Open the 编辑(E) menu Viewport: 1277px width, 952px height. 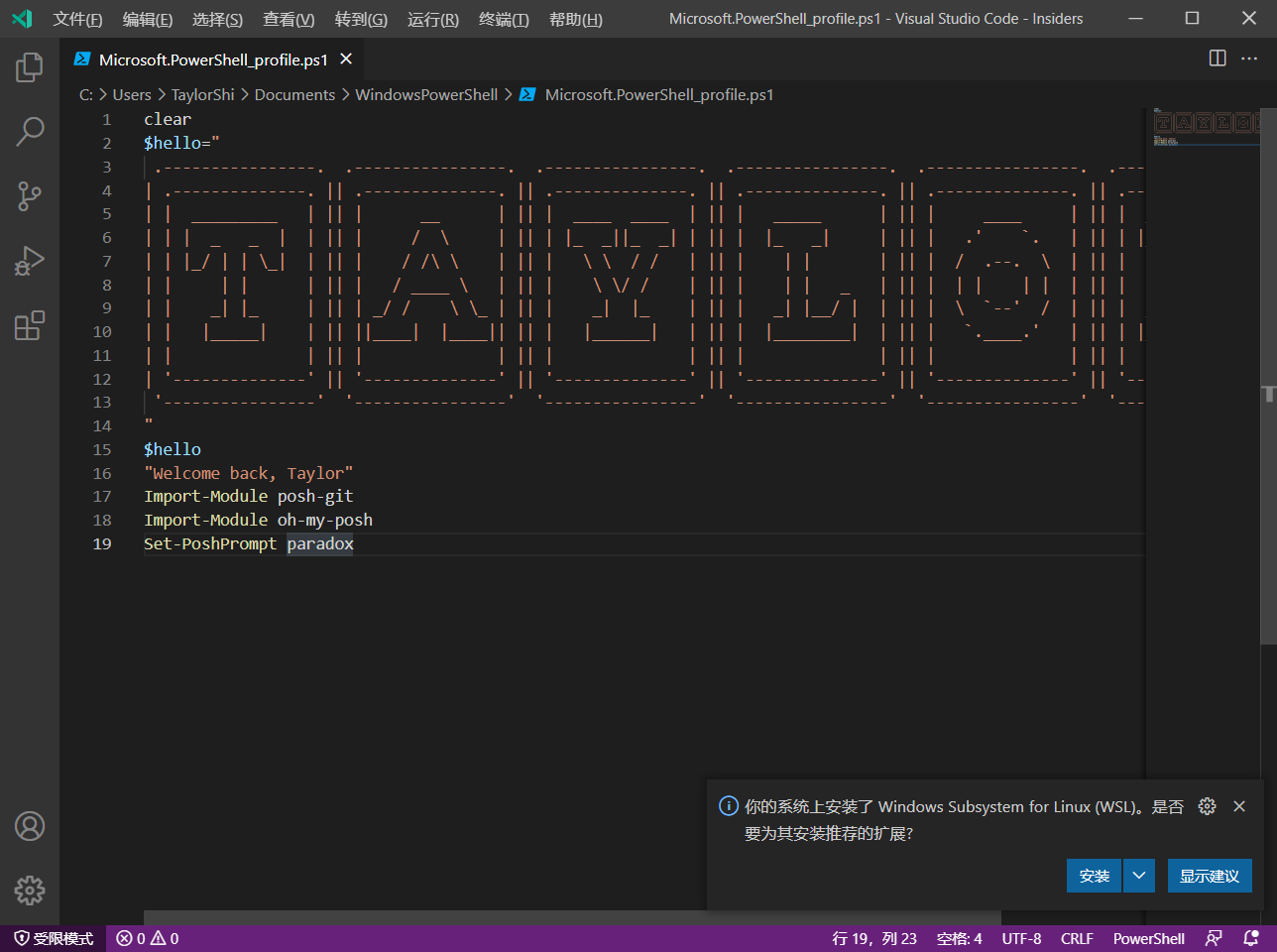pos(148,19)
